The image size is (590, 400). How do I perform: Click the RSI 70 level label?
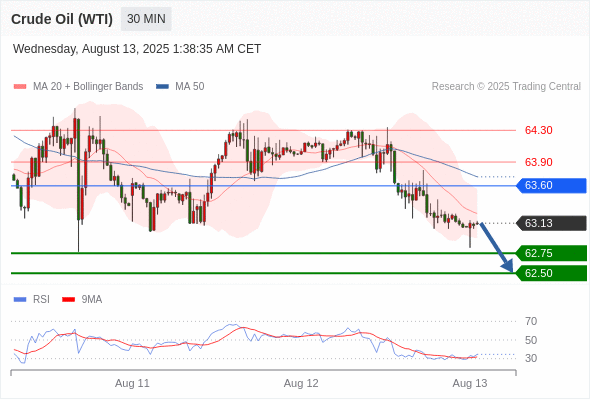tap(531, 321)
